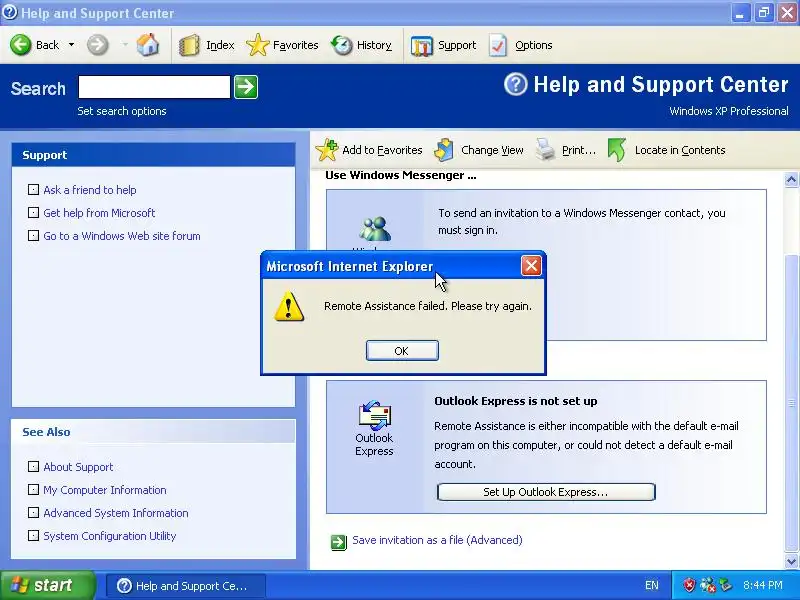
Task: Click OK in the Remote Assistance dialog
Action: (402, 351)
